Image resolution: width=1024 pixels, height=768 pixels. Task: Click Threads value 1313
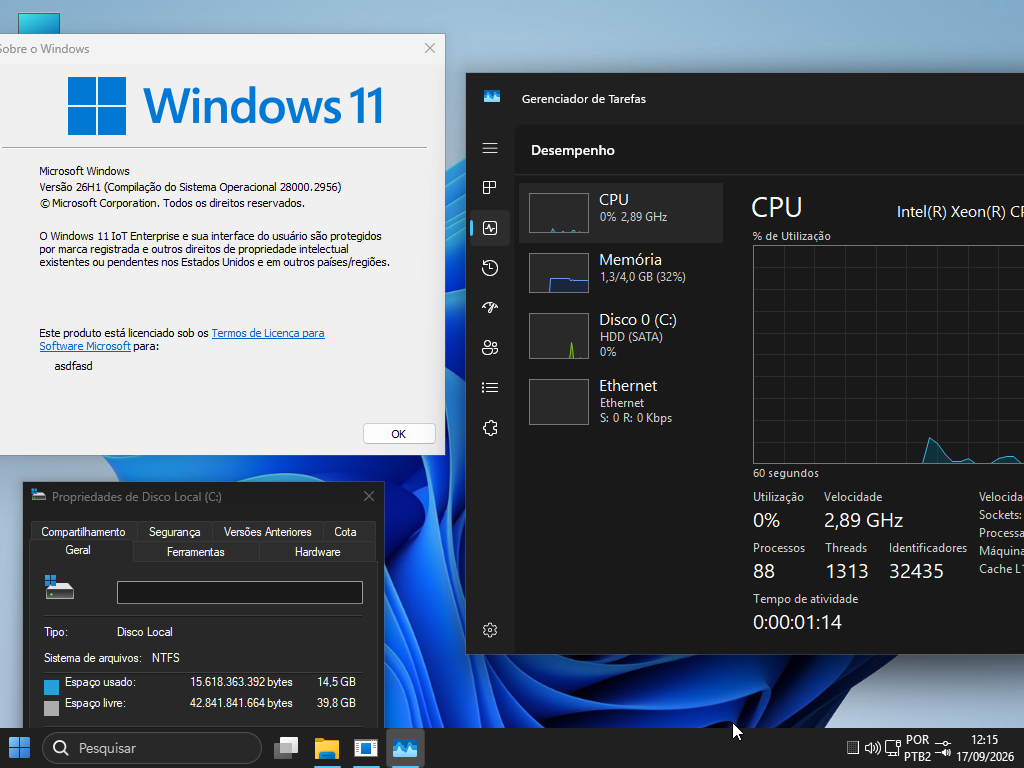(x=846, y=571)
